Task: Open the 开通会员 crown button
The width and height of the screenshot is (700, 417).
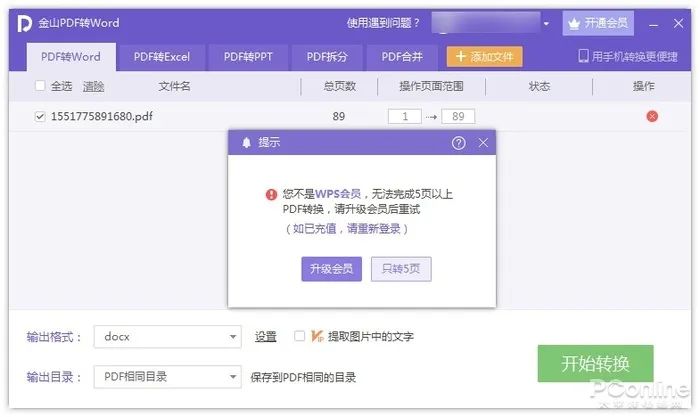Action: (598, 23)
